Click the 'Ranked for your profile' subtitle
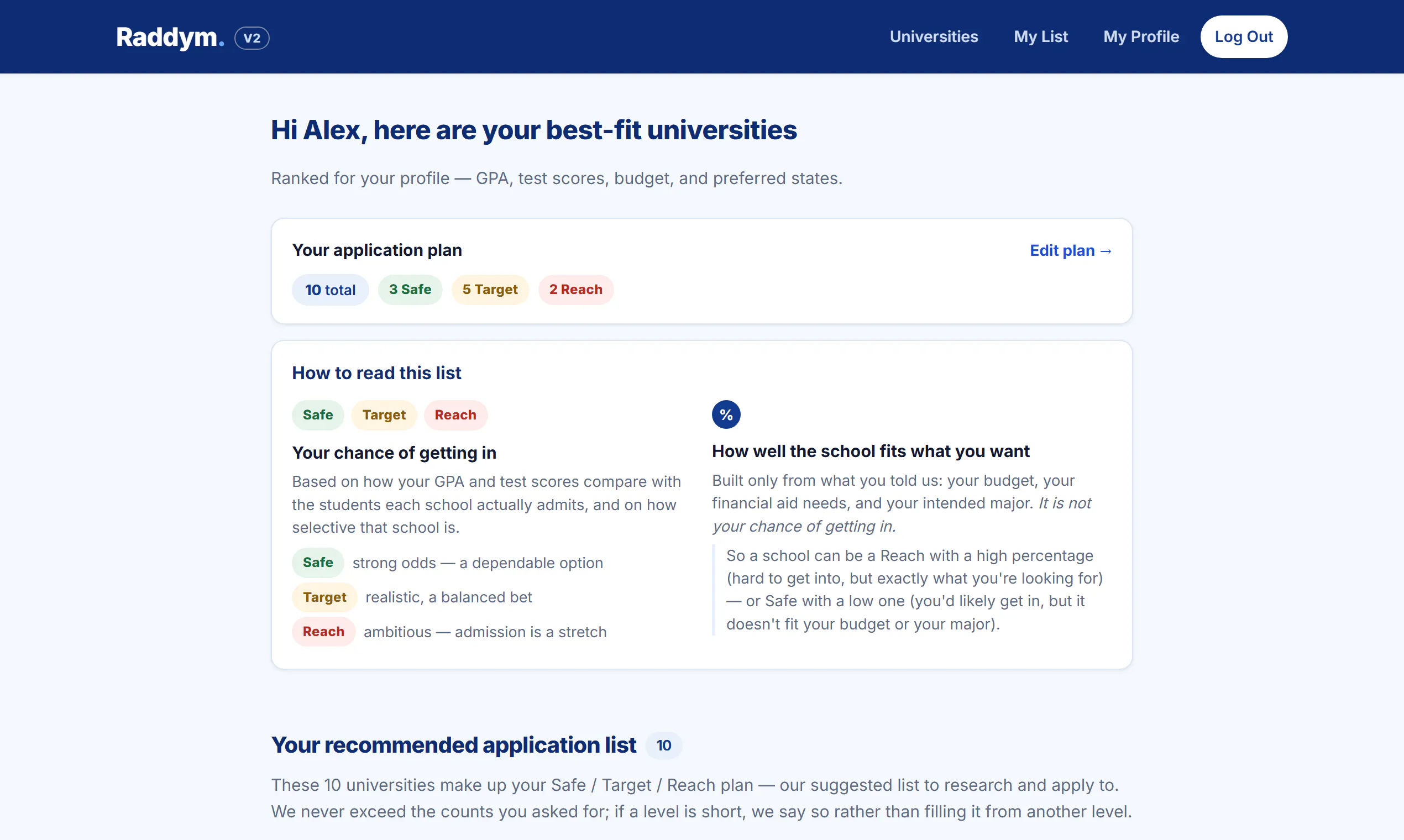Image resolution: width=1404 pixels, height=840 pixels. [x=557, y=179]
